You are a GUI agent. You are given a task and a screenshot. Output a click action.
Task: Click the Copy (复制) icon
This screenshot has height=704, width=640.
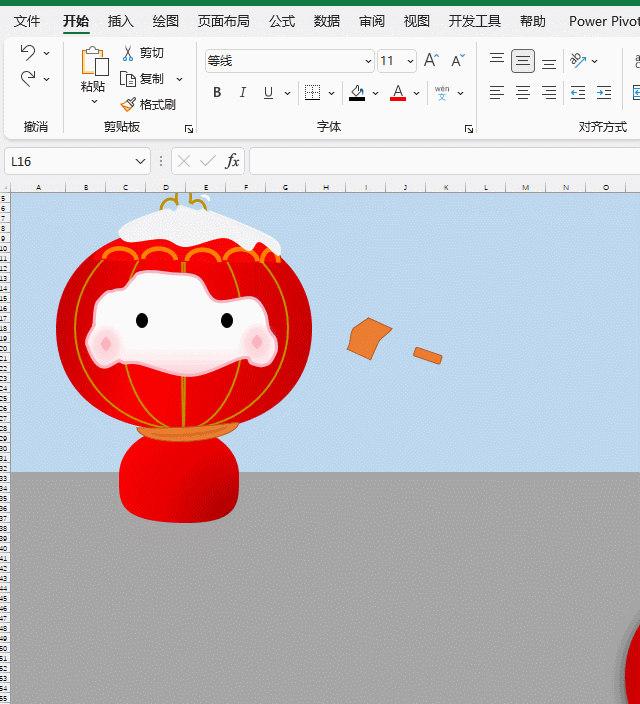point(128,79)
